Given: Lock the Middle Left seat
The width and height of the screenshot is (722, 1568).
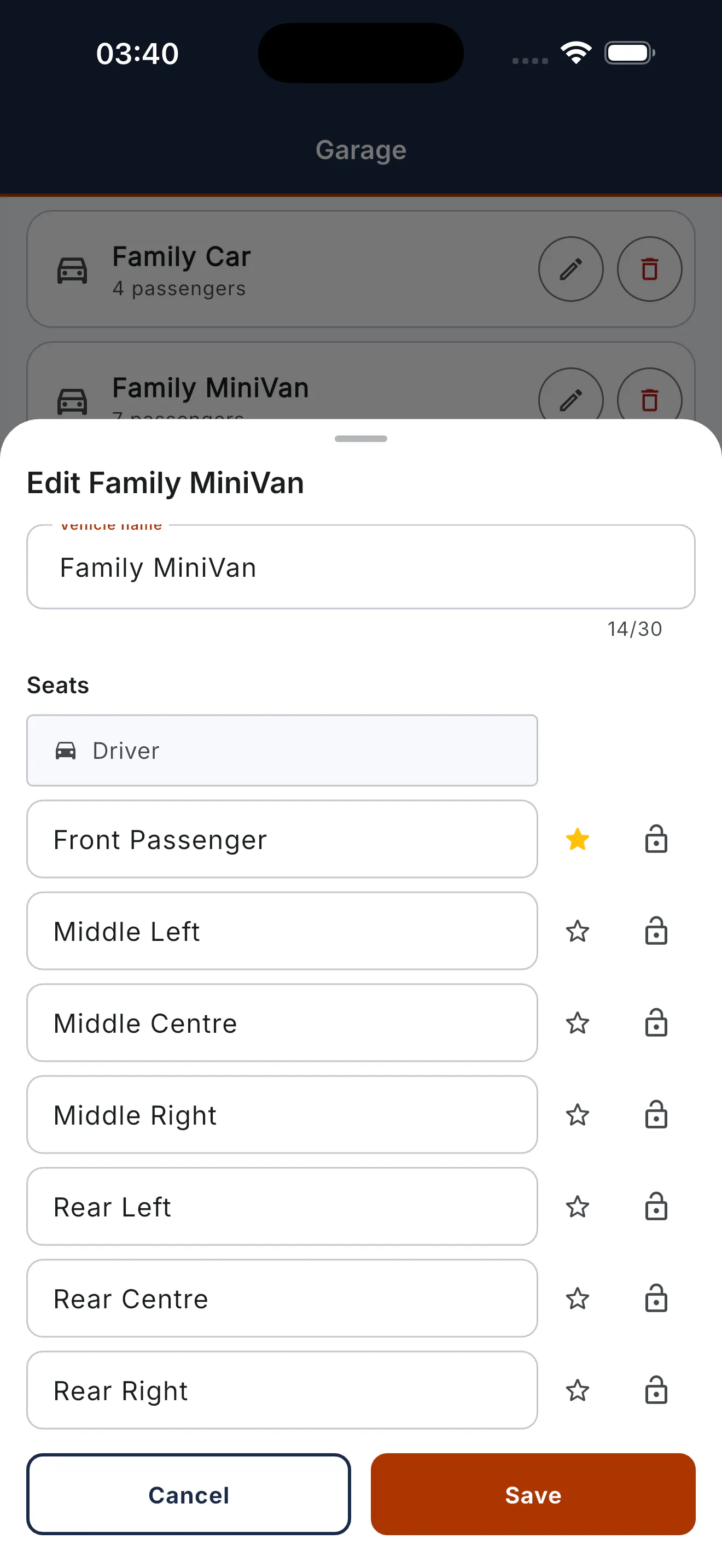Looking at the screenshot, I should 656,931.
